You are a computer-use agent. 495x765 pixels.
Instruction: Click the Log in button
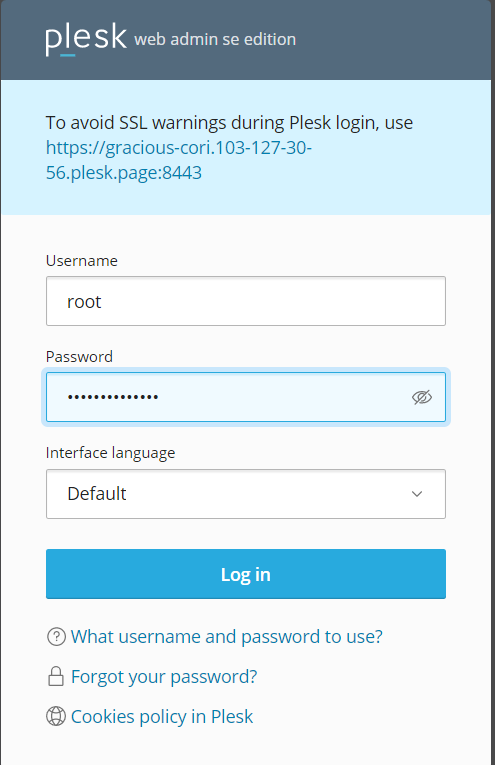click(246, 574)
